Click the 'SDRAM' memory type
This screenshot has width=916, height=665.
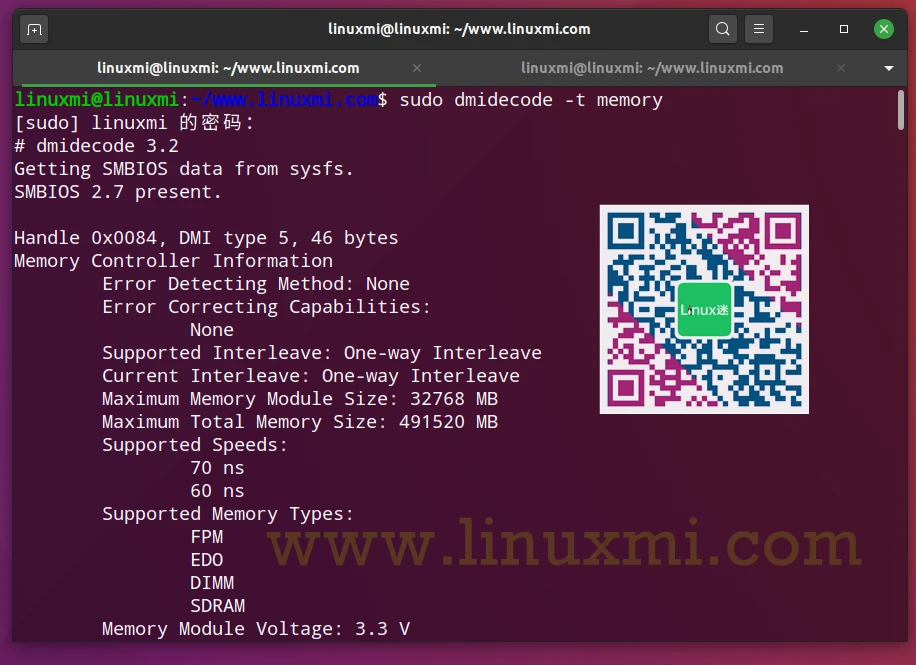point(217,606)
